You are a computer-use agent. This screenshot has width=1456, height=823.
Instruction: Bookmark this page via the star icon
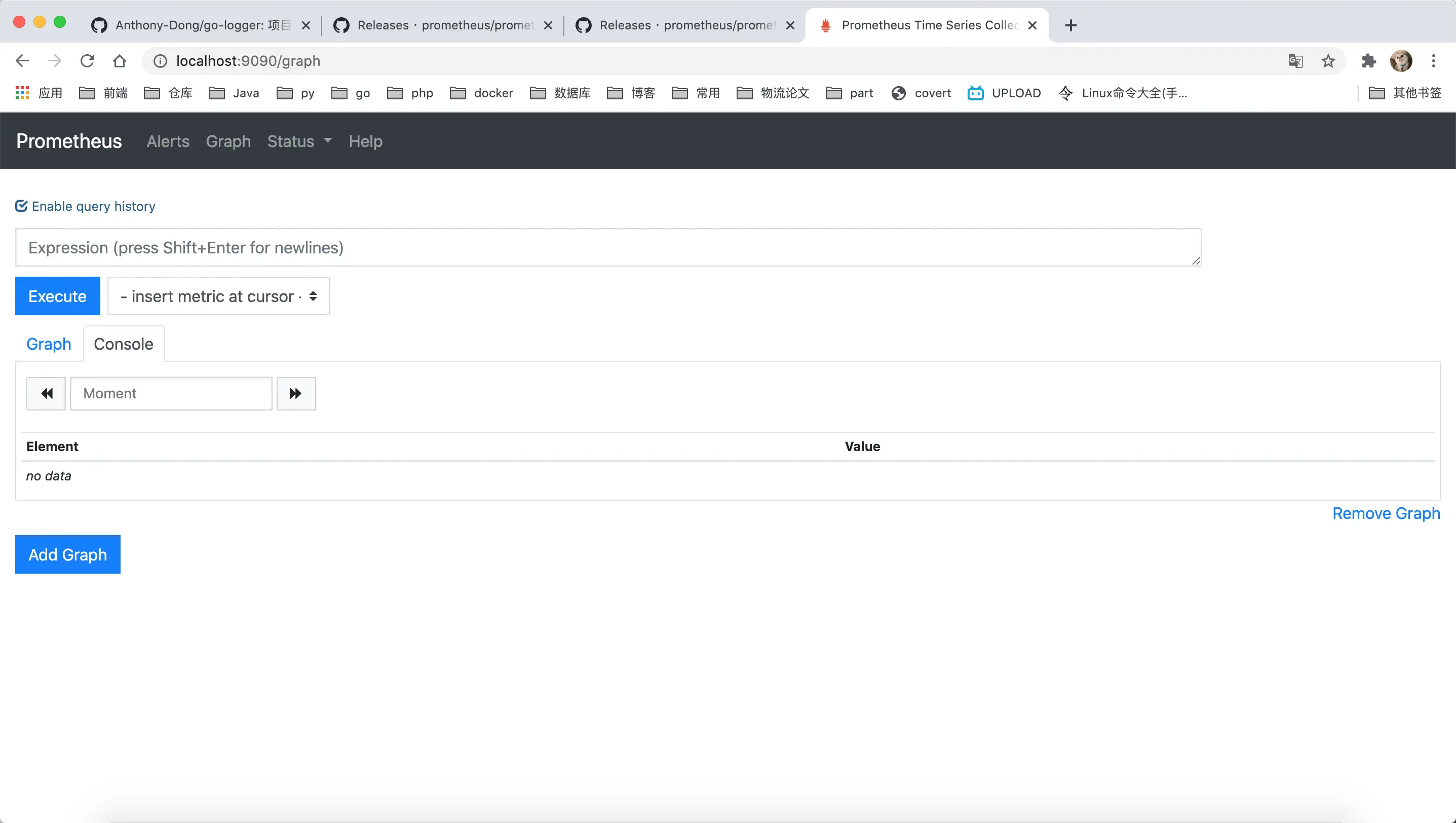[1328, 60]
